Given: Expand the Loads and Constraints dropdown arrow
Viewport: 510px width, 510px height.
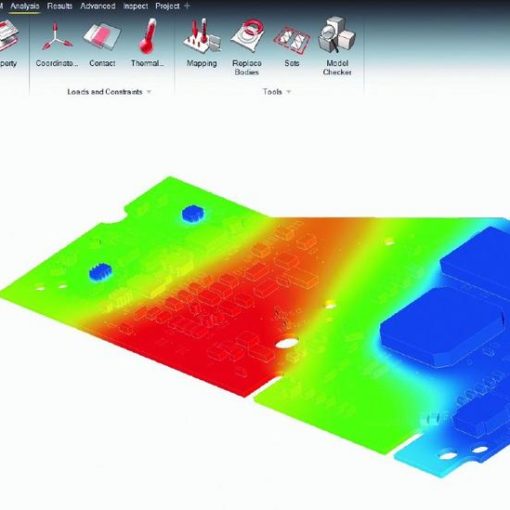Looking at the screenshot, I should point(149,92).
